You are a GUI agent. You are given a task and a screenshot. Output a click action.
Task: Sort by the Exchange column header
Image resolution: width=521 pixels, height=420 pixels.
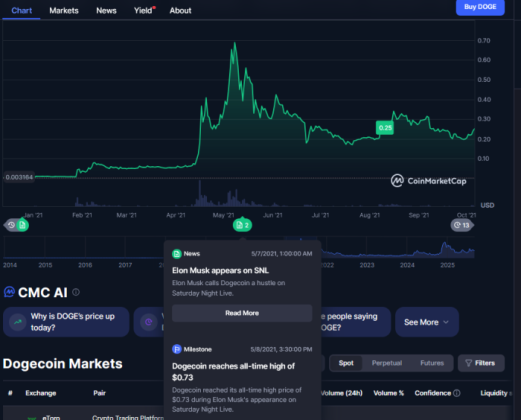coord(41,393)
